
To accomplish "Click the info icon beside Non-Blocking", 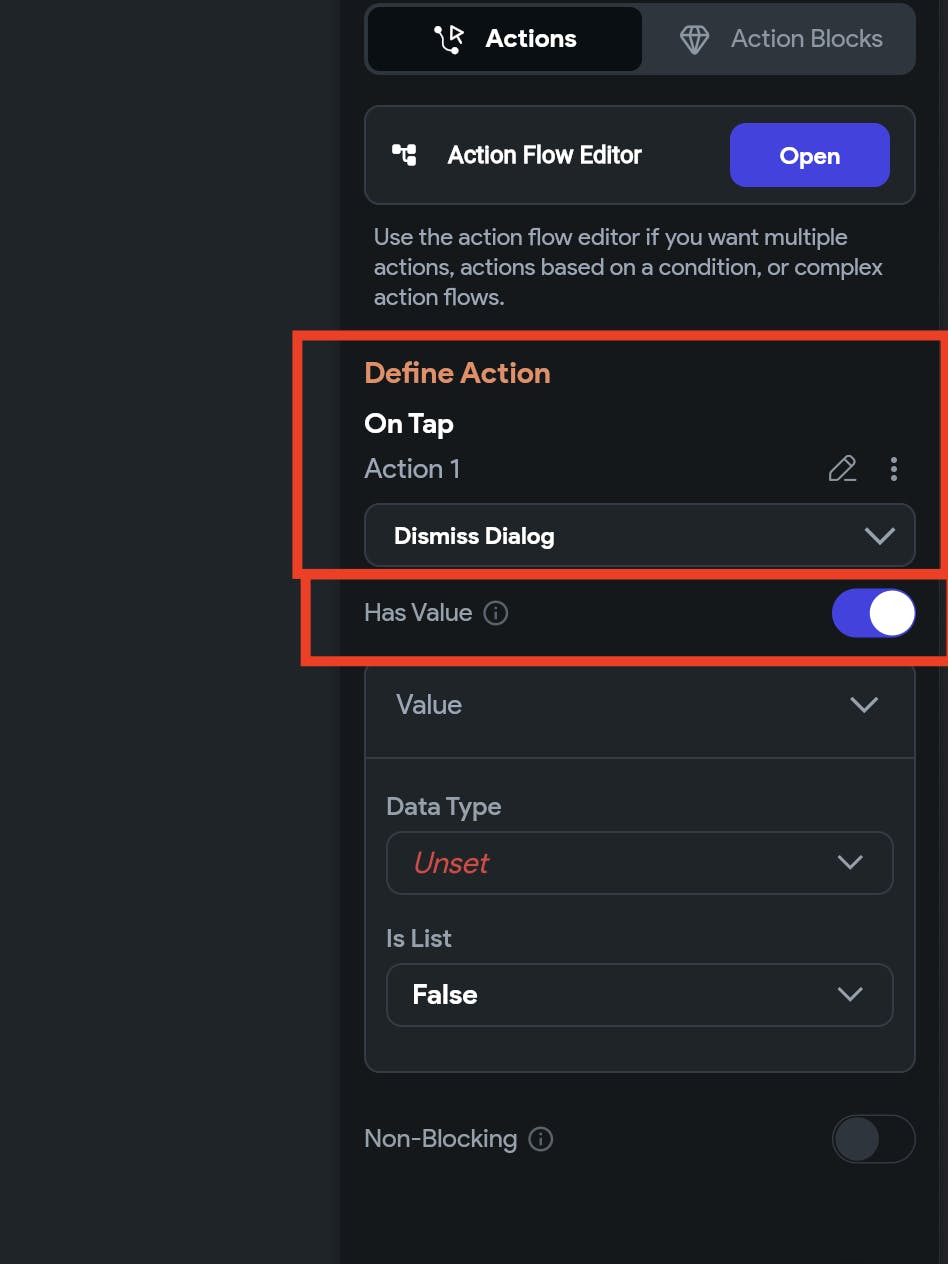I will click(540, 1139).
